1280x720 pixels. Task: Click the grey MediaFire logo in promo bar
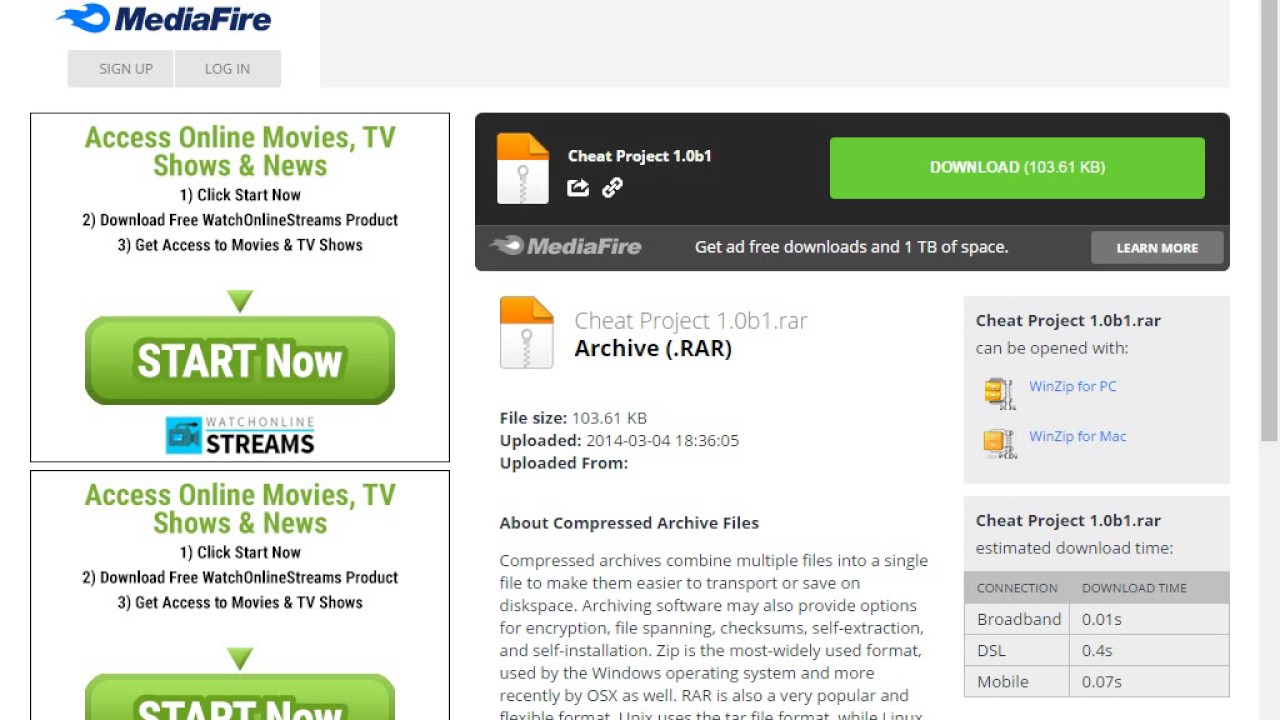click(x=565, y=246)
